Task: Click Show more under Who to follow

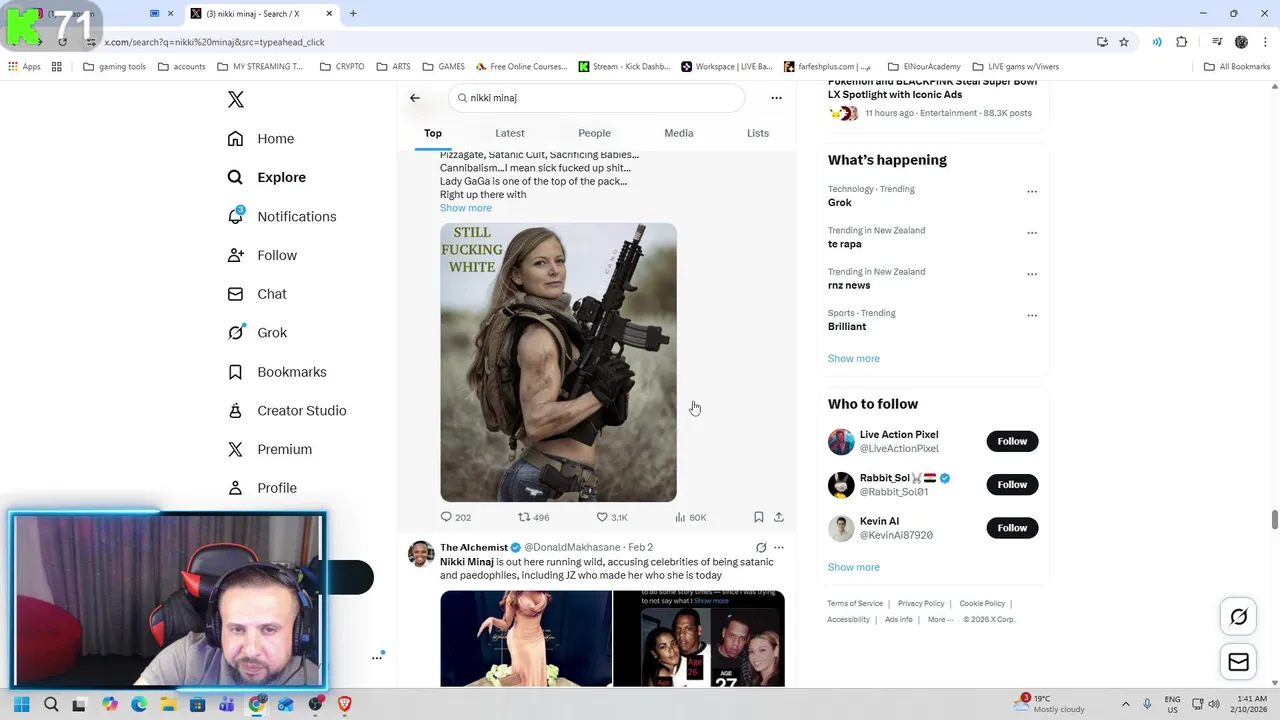Action: (854, 567)
